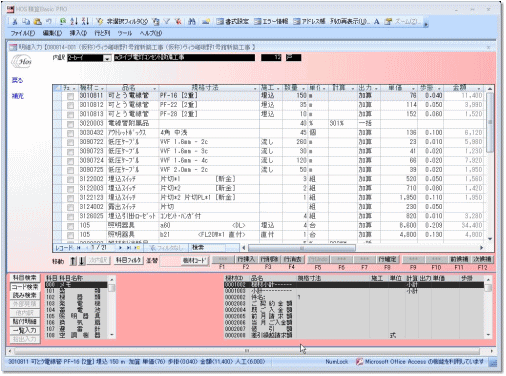Open the 挿入 menu
The height and width of the screenshot is (376, 506).
click(78, 33)
